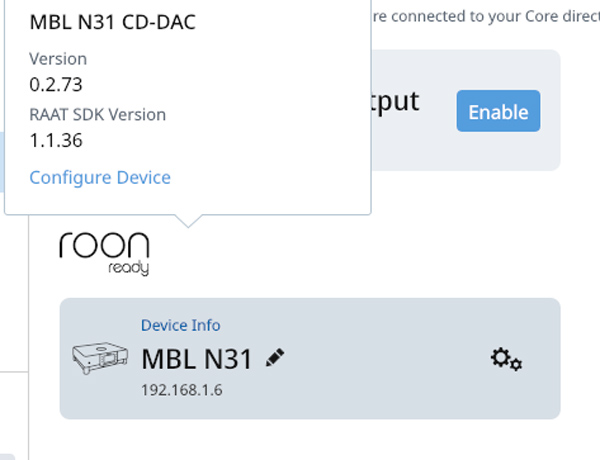Screen dimensions: 600x460
Task: Click the RAAT SDK version value 1.1.36
Action: [x=56, y=139]
